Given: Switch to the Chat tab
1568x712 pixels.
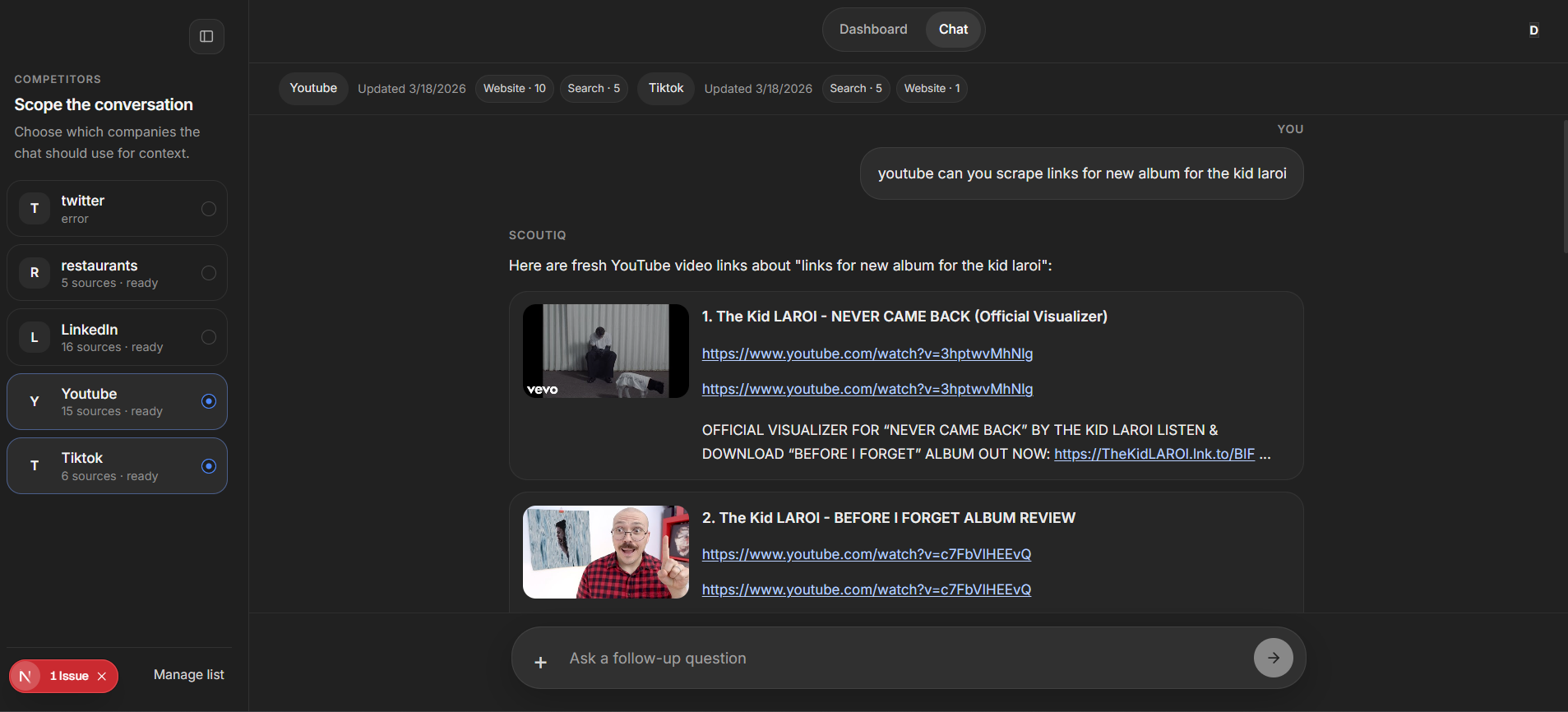Looking at the screenshot, I should click(x=953, y=30).
